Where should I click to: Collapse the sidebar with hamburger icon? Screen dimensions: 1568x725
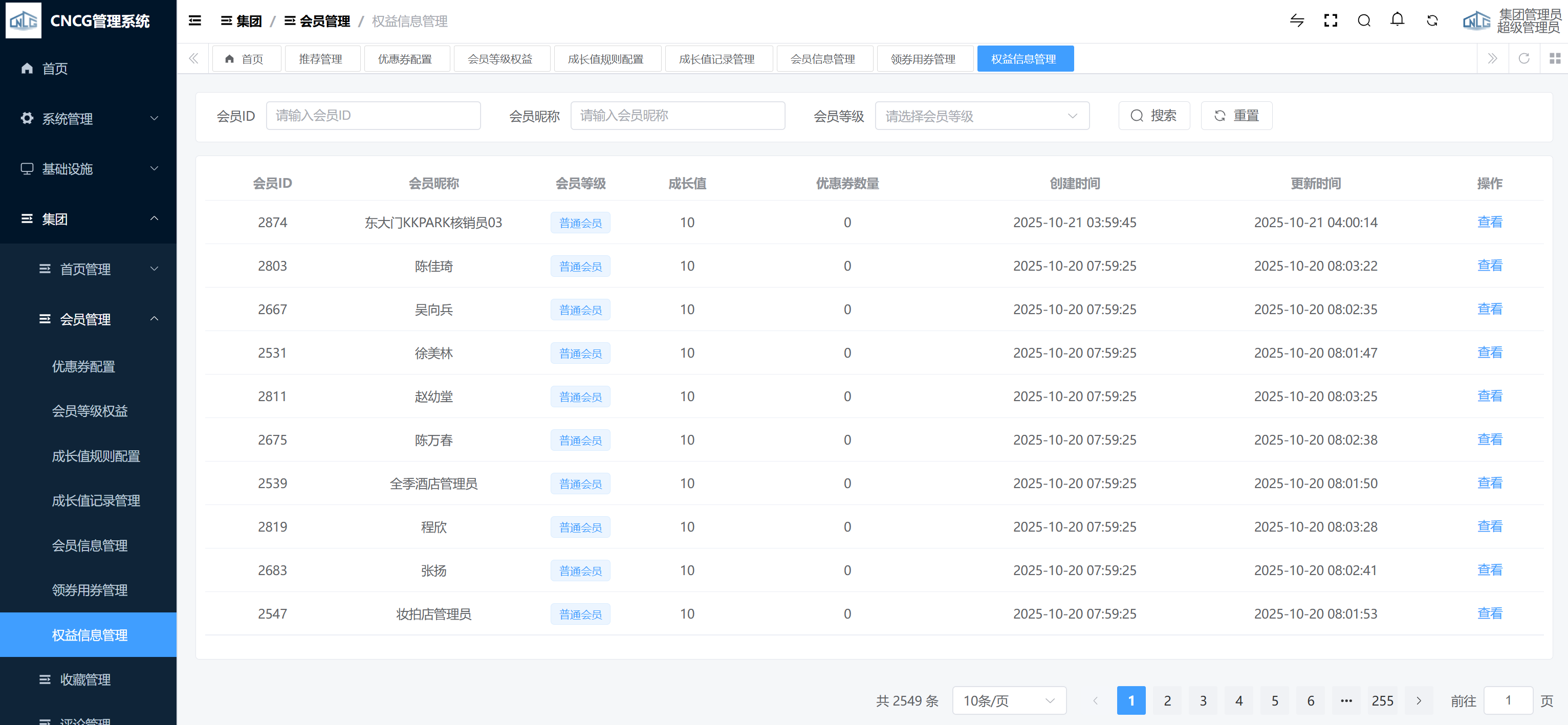pyautogui.click(x=195, y=20)
